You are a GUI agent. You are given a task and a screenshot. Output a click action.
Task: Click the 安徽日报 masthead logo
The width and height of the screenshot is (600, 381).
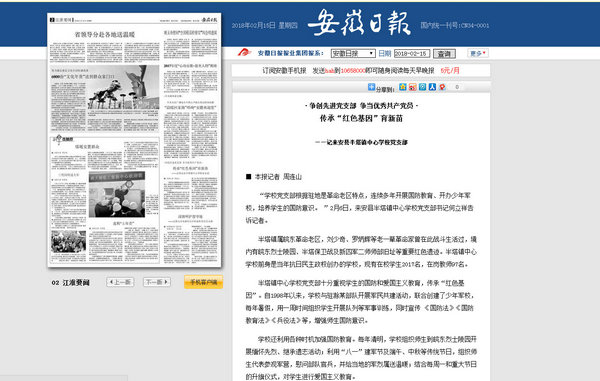(360, 23)
